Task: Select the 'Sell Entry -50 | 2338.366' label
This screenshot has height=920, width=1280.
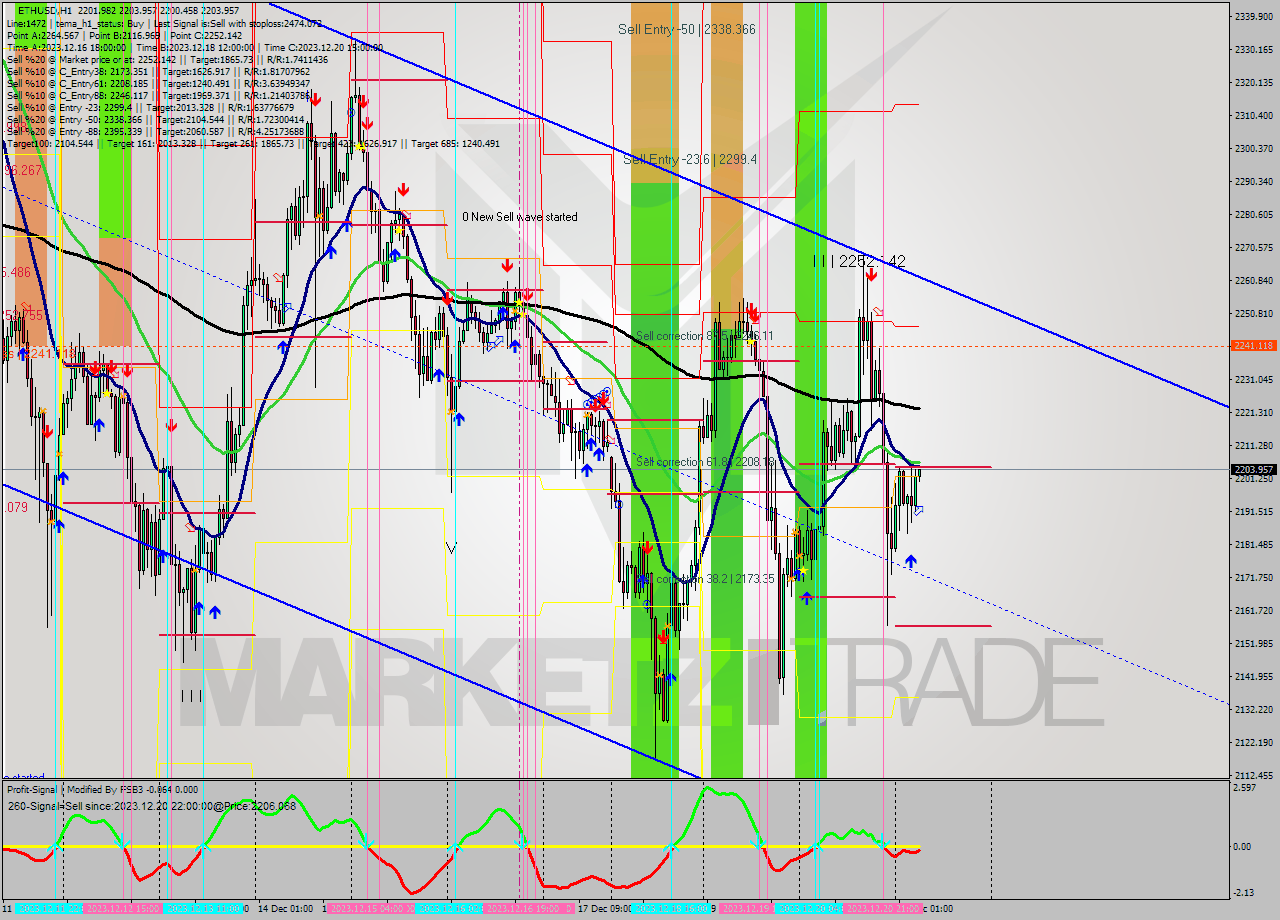Action: (686, 30)
